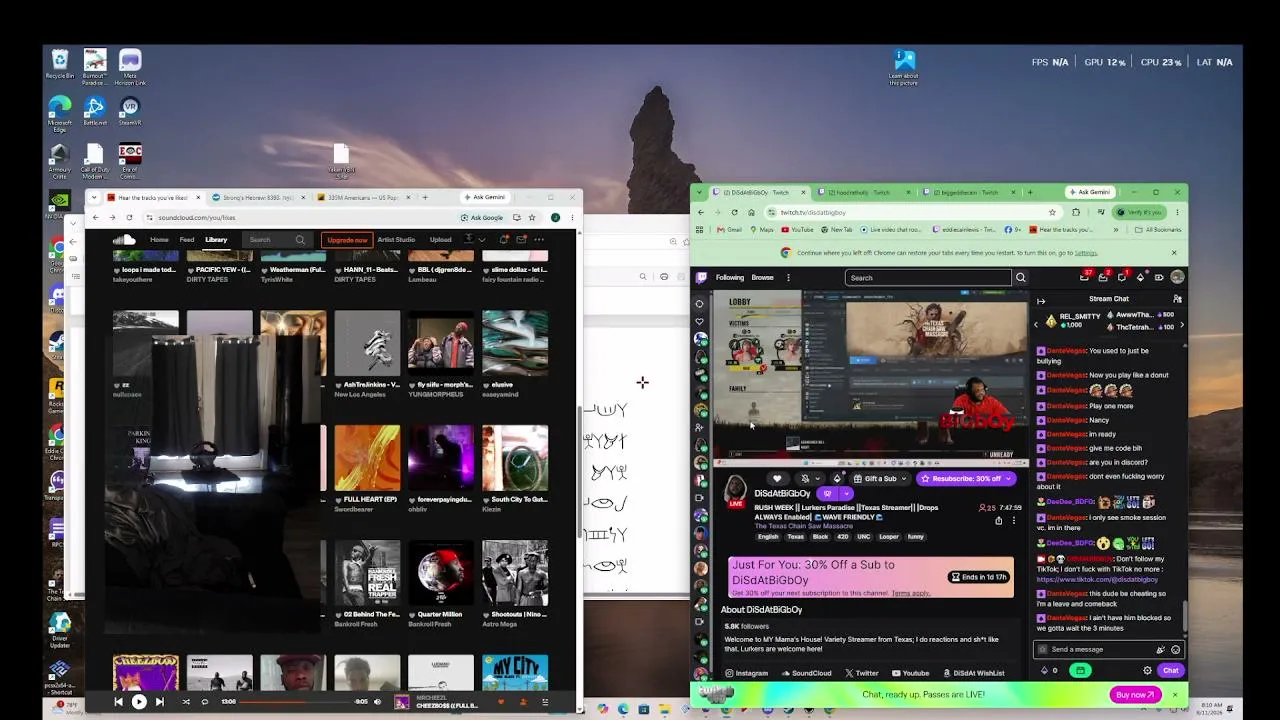Toggle repeat in SoundCloud player
The image size is (1280, 720).
coord(204,702)
